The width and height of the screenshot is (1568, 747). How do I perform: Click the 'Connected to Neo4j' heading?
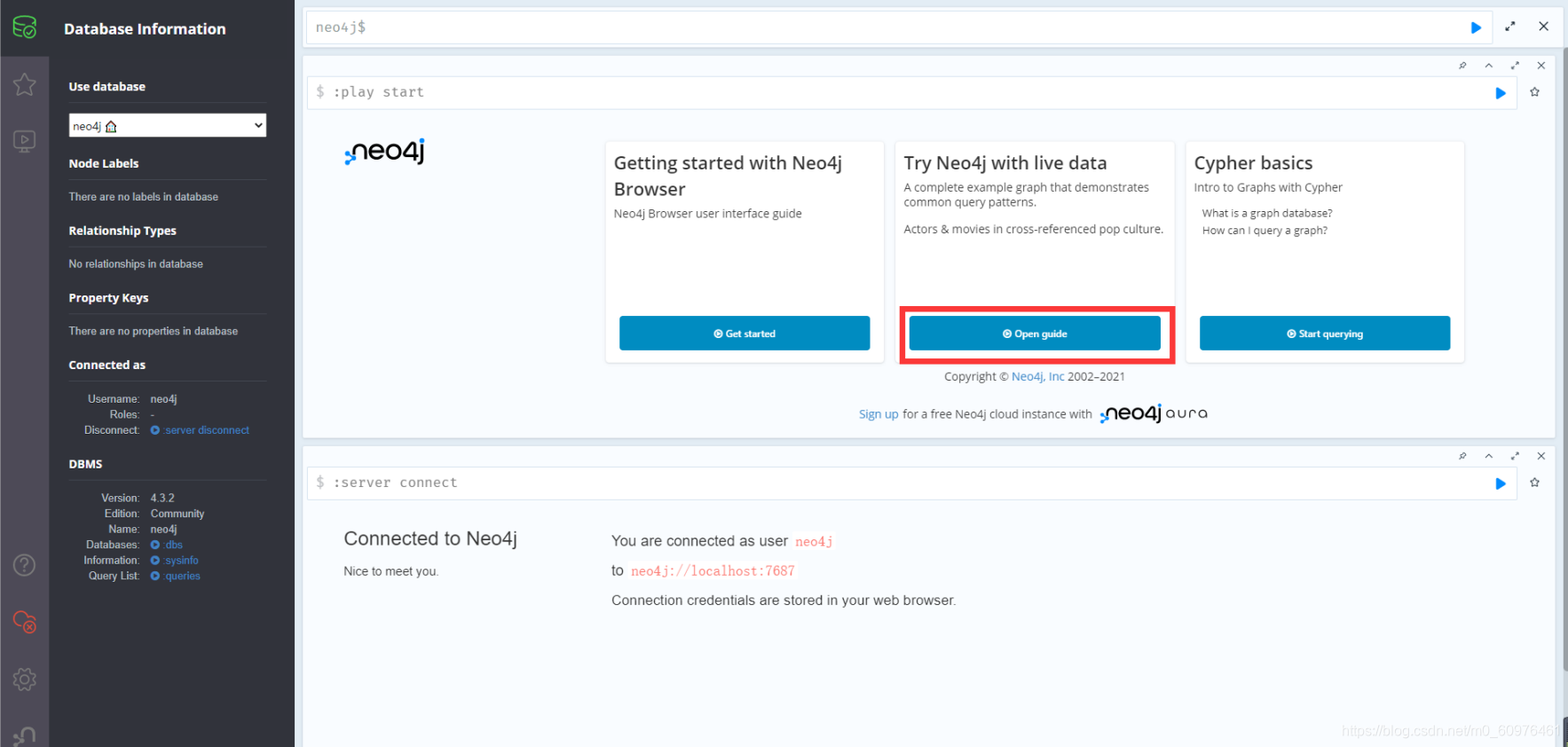pos(430,539)
